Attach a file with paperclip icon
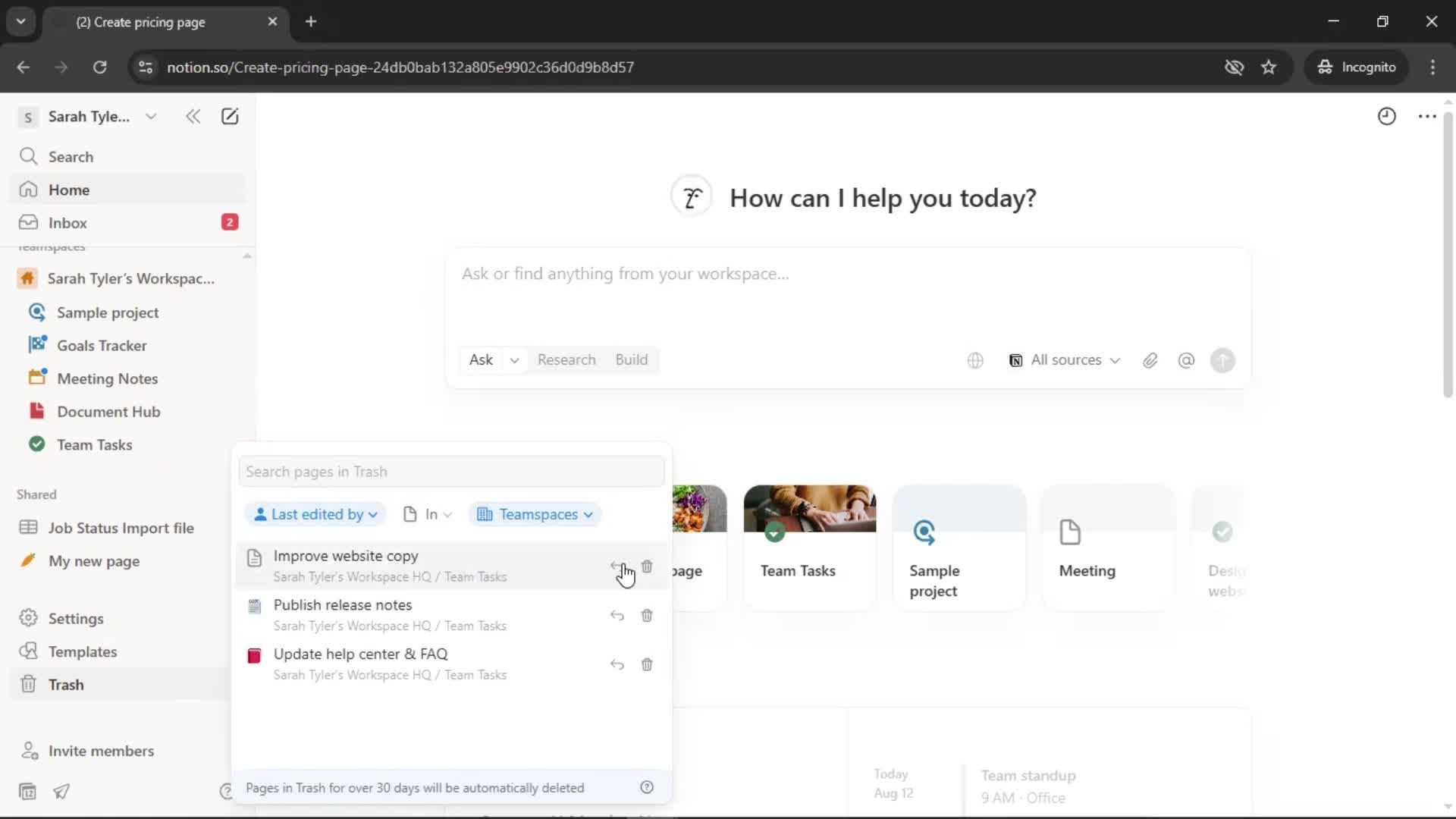Image resolution: width=1456 pixels, height=819 pixels. pyautogui.click(x=1150, y=360)
